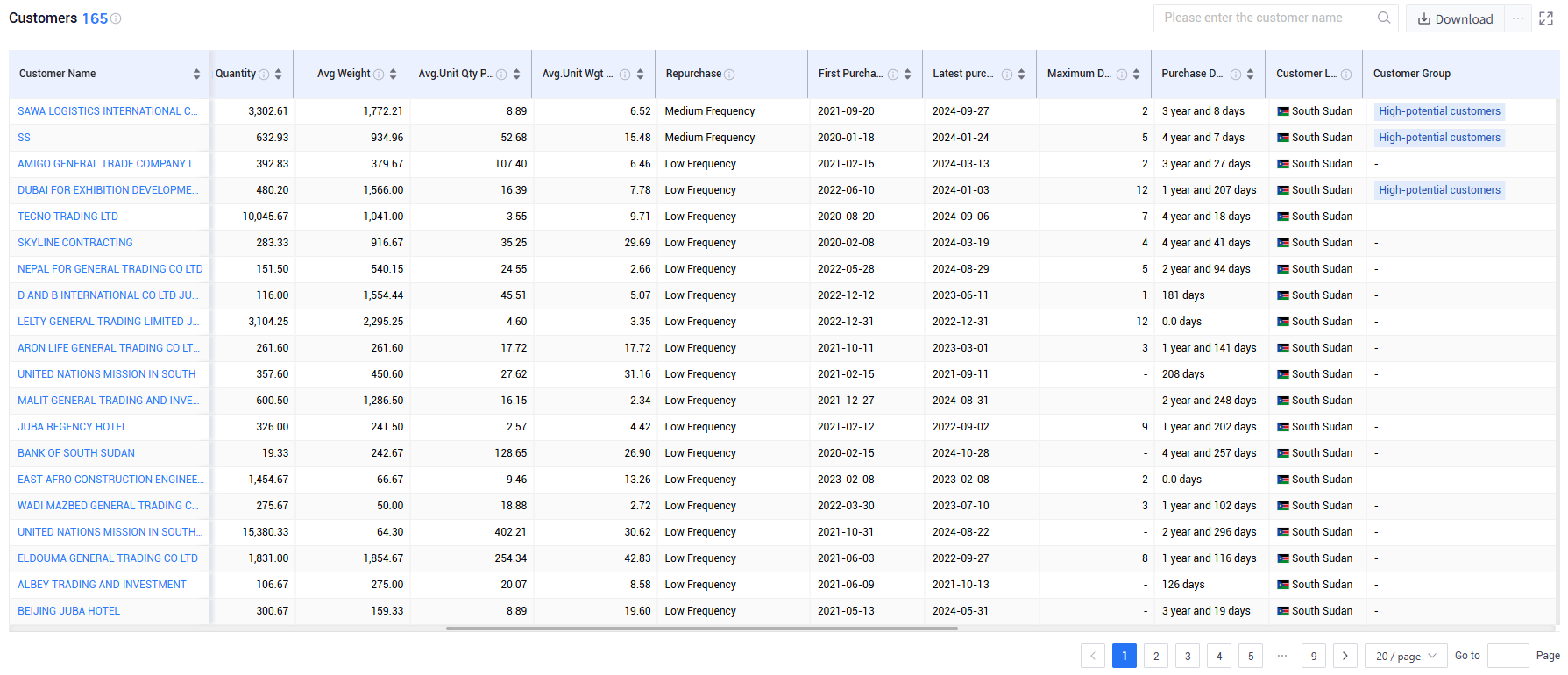
Task: Select page 5 in pagination
Action: tap(1251, 656)
